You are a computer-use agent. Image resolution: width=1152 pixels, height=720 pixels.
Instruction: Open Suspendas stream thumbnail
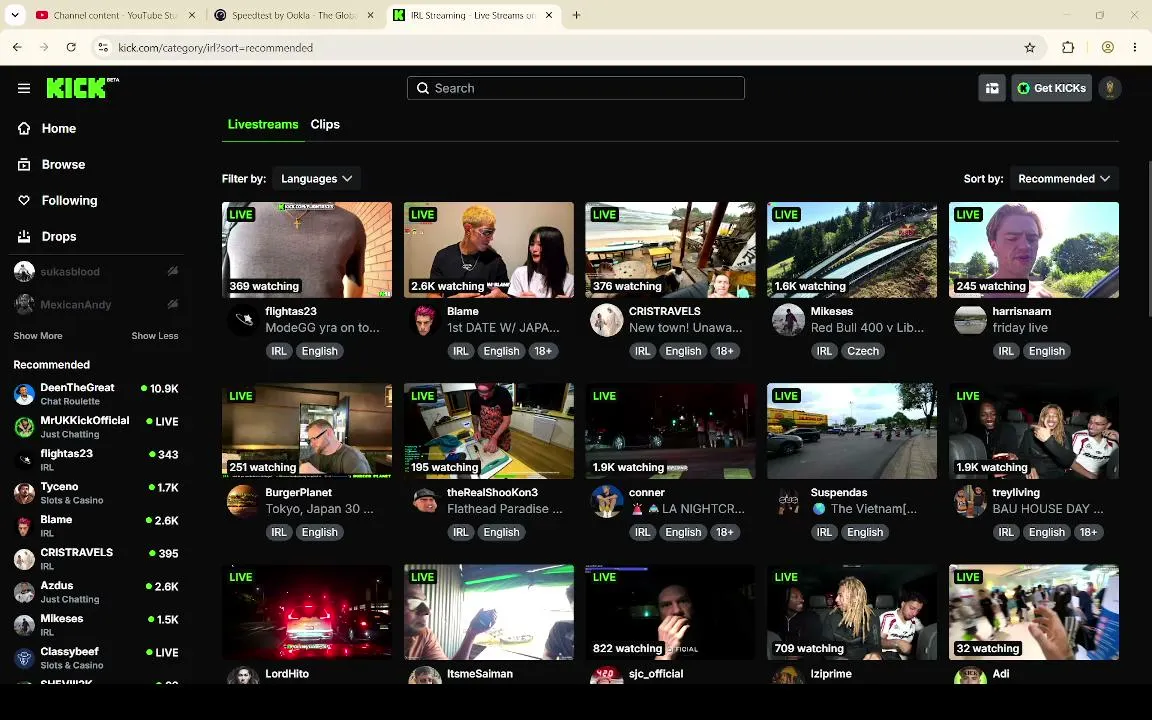(852, 431)
